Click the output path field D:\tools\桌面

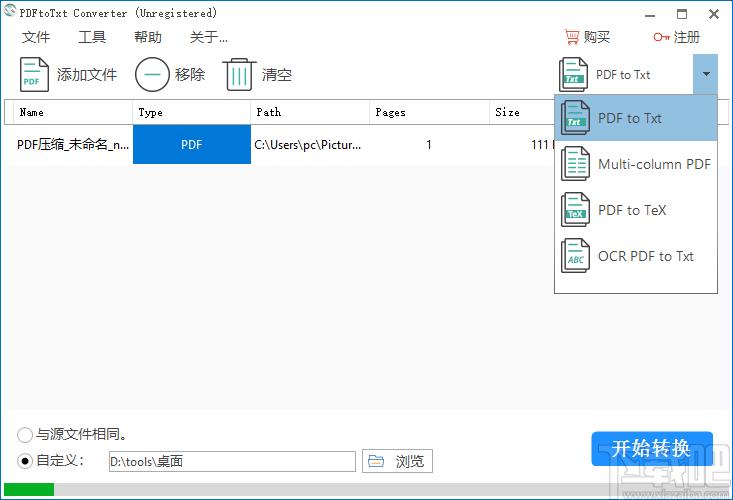click(232, 461)
